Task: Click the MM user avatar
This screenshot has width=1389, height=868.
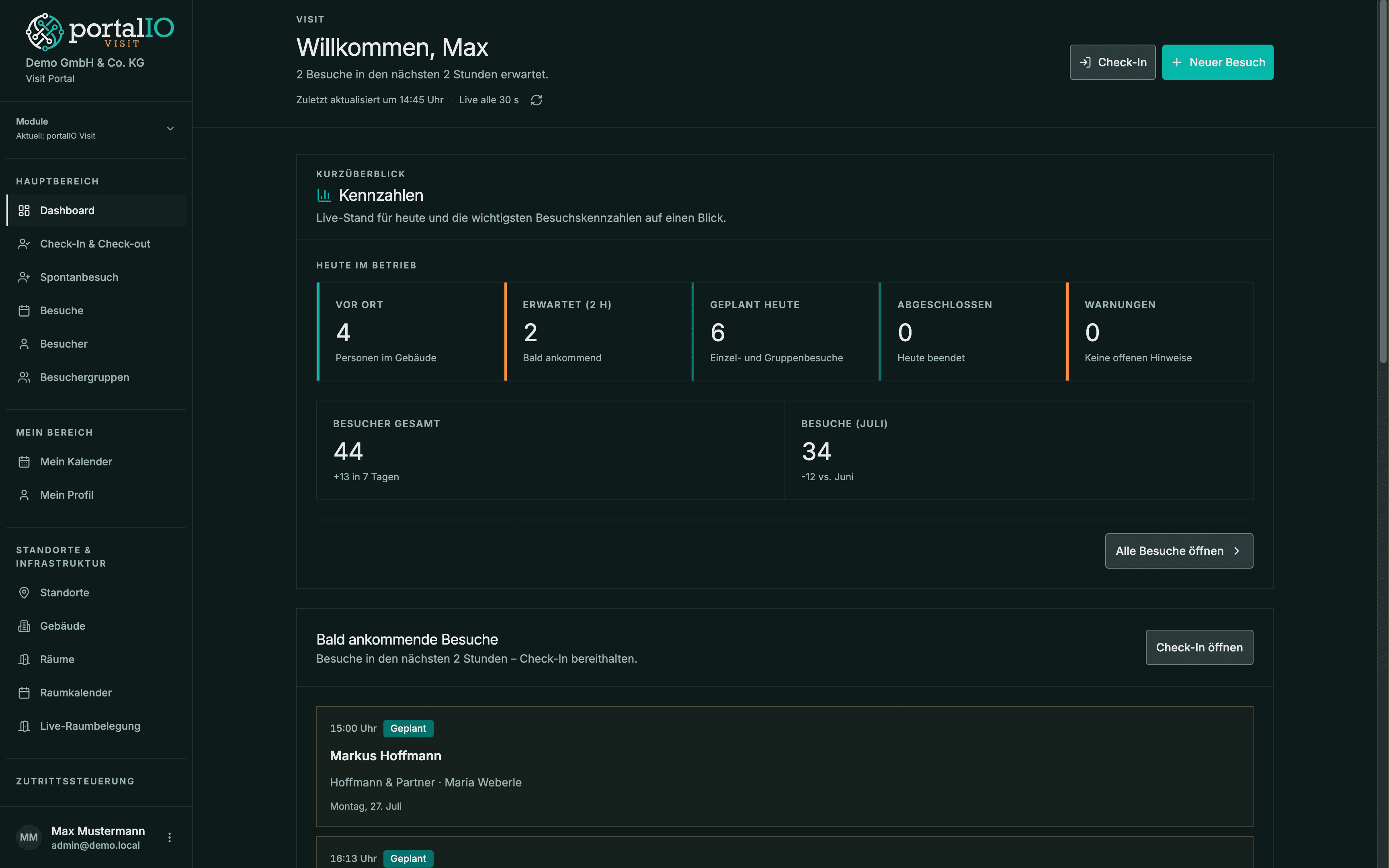Action: click(29, 837)
